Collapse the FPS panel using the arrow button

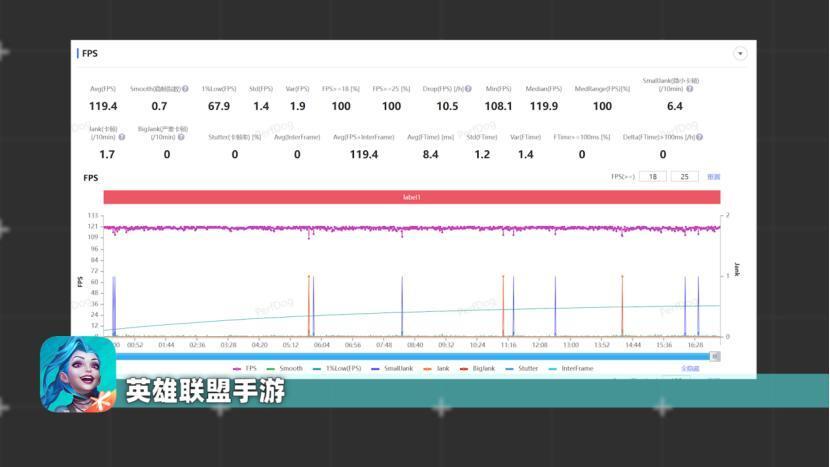coord(740,53)
